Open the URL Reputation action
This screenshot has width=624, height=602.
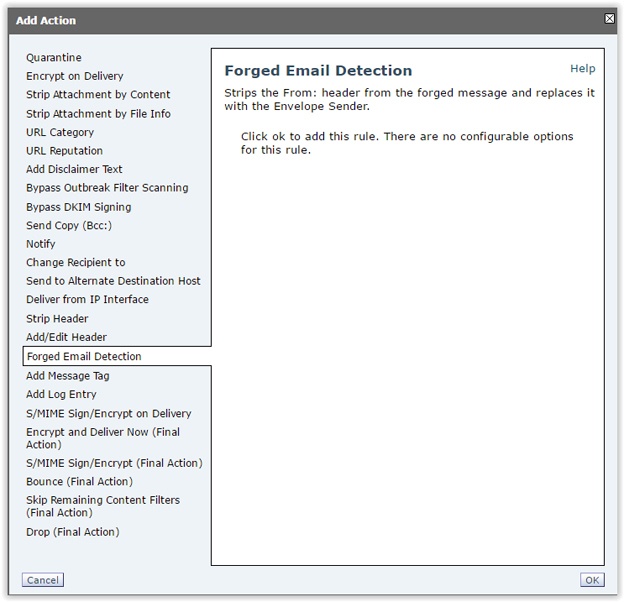coord(64,151)
